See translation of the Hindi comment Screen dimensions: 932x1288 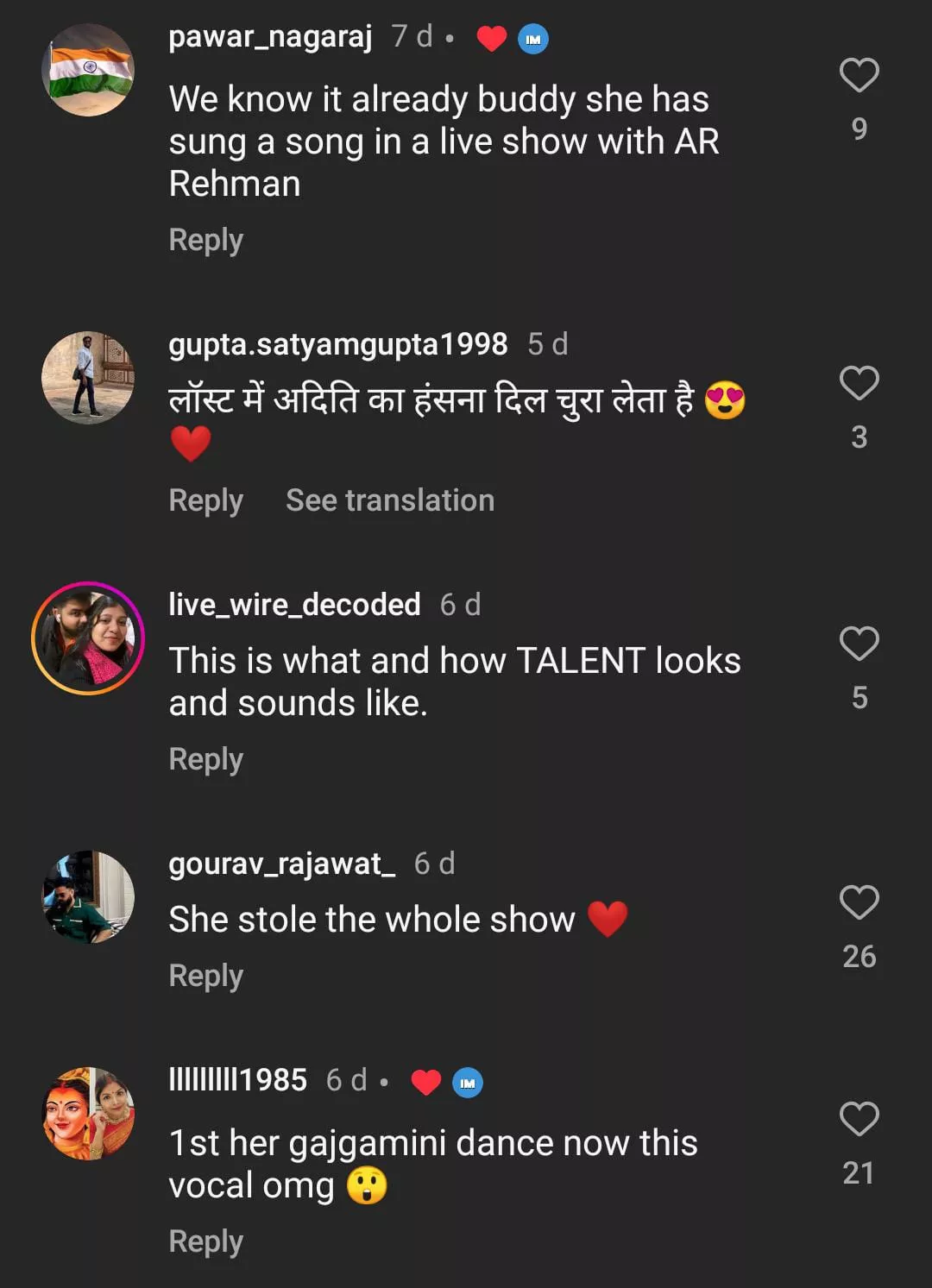click(390, 500)
